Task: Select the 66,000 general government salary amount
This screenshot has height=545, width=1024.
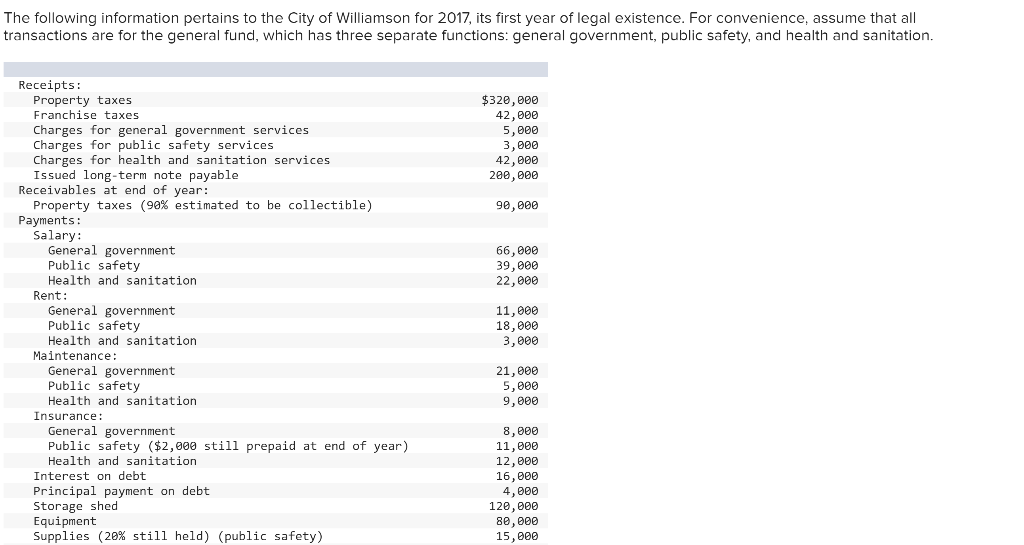Action: coord(517,250)
